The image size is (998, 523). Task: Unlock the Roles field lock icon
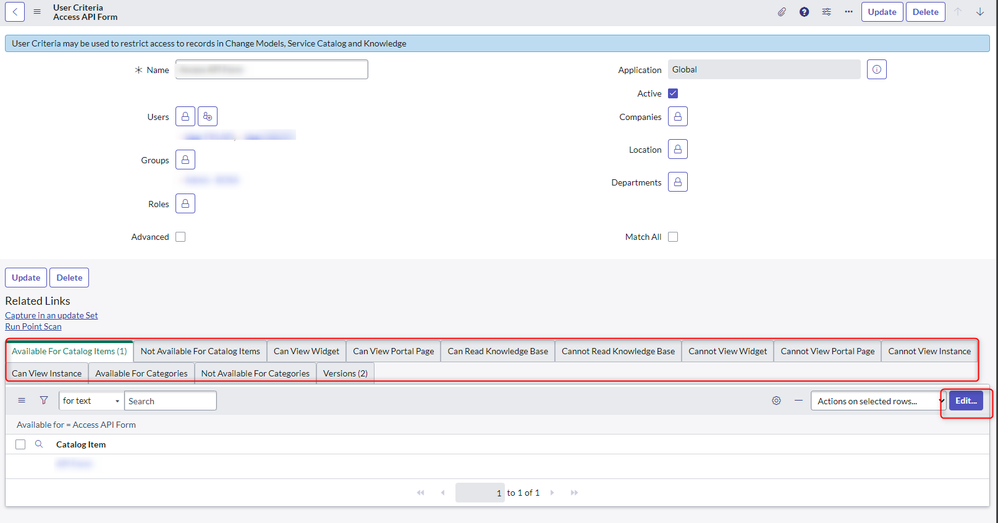coord(185,204)
